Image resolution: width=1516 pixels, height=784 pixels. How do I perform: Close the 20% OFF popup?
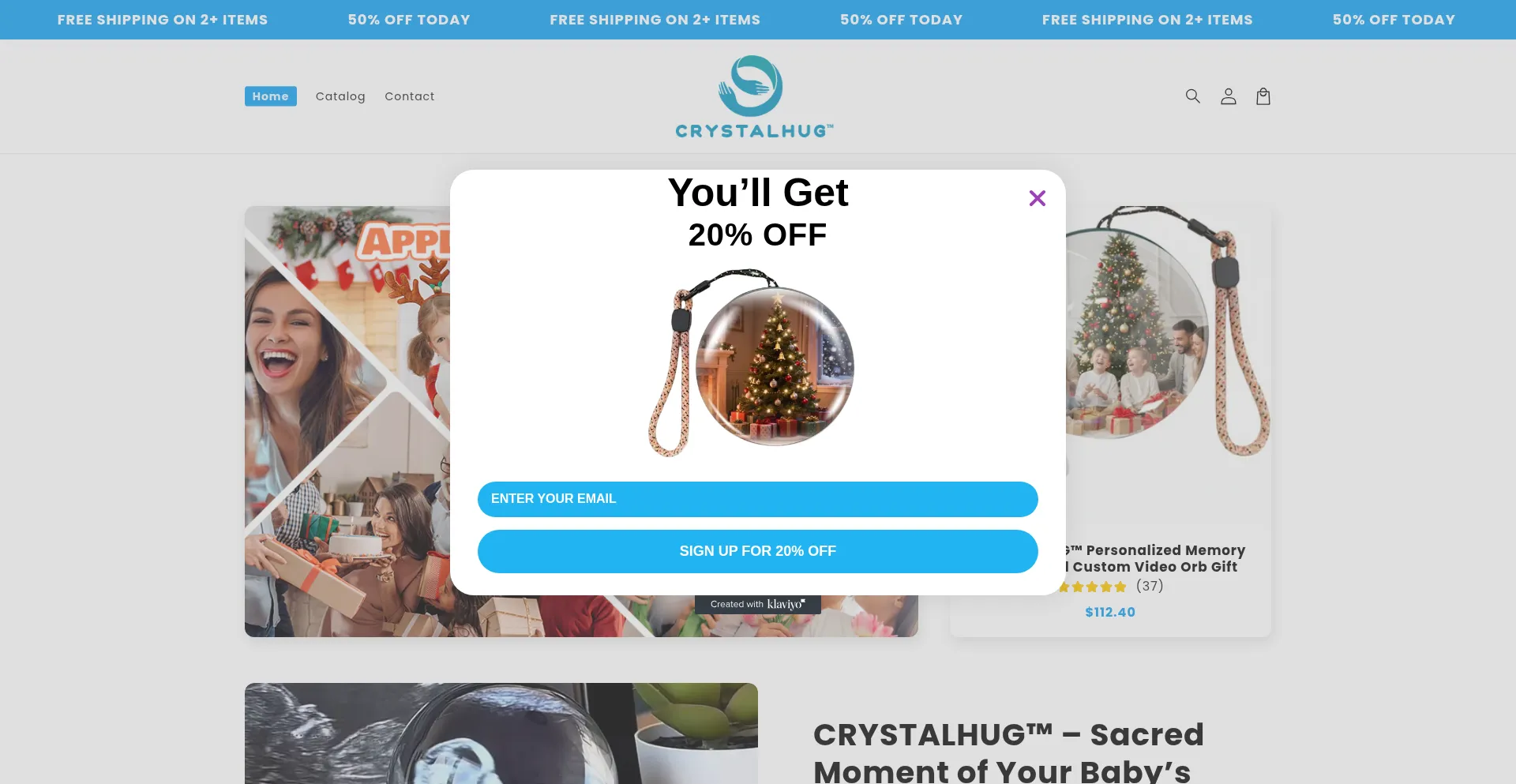click(1038, 198)
